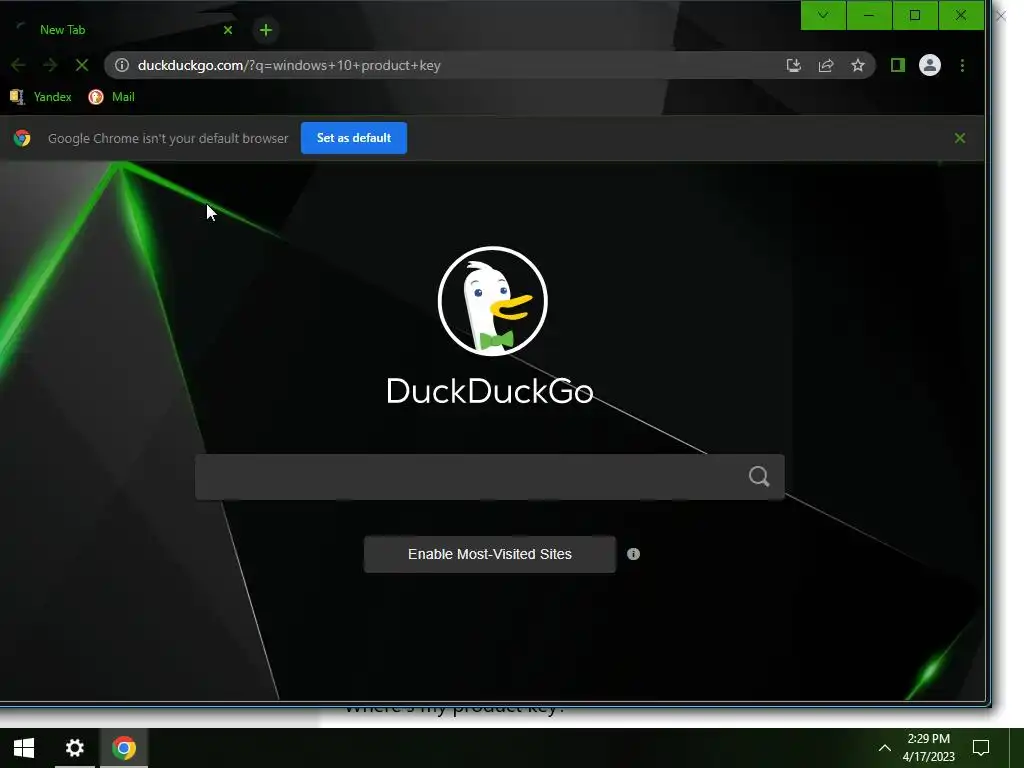Open the notification action center
This screenshot has width=1024, height=768.
(x=981, y=748)
